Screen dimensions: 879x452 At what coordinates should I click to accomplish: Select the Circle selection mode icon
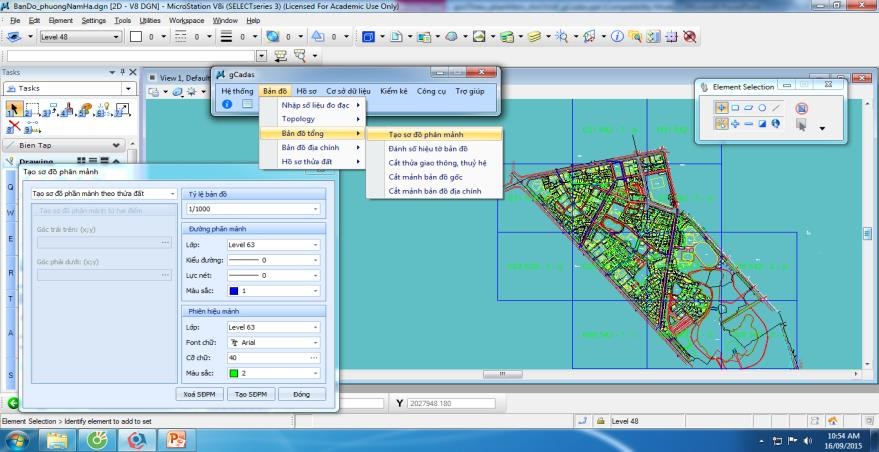[762, 107]
